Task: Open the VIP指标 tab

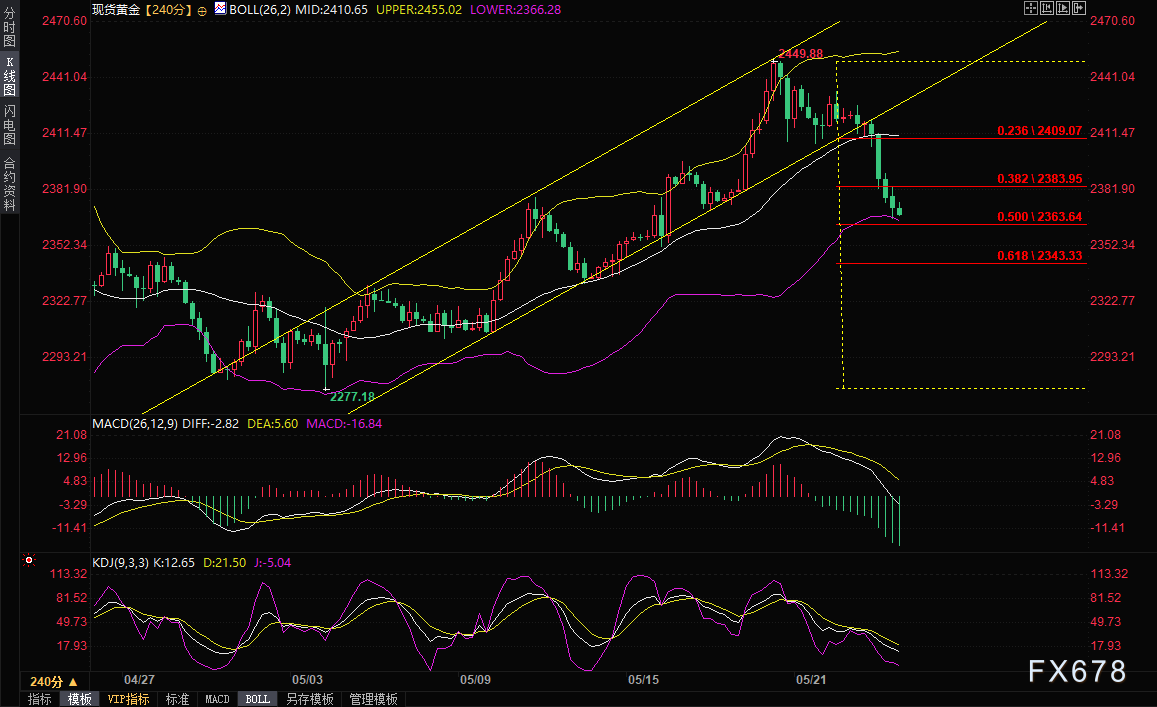Action: coord(128,699)
